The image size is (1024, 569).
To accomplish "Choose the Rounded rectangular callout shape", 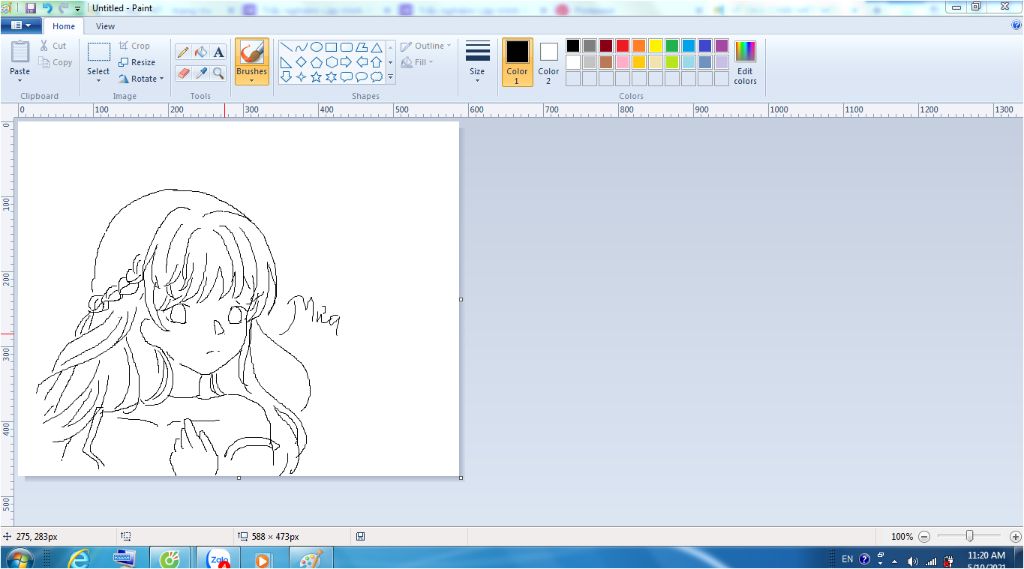I will (346, 77).
